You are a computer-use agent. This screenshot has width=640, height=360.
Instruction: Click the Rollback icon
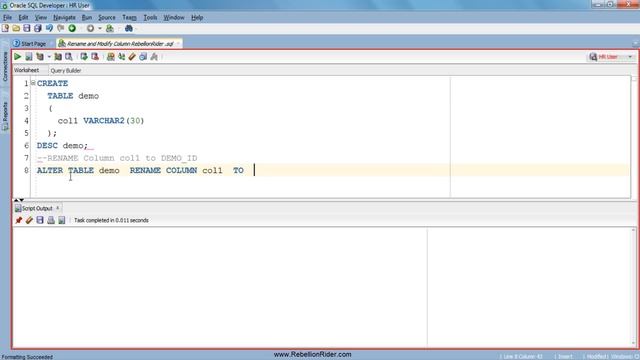(x=95, y=57)
